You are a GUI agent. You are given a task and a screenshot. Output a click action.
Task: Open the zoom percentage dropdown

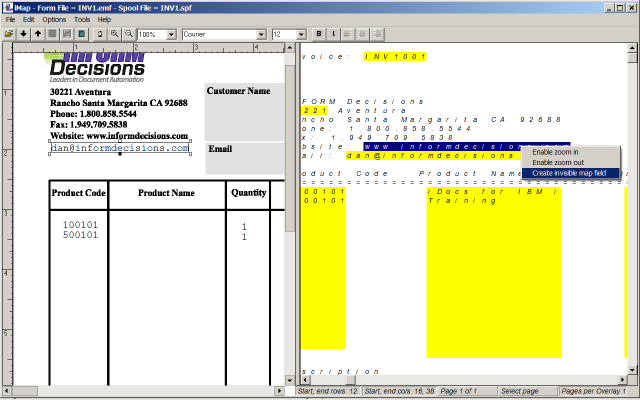(172, 34)
